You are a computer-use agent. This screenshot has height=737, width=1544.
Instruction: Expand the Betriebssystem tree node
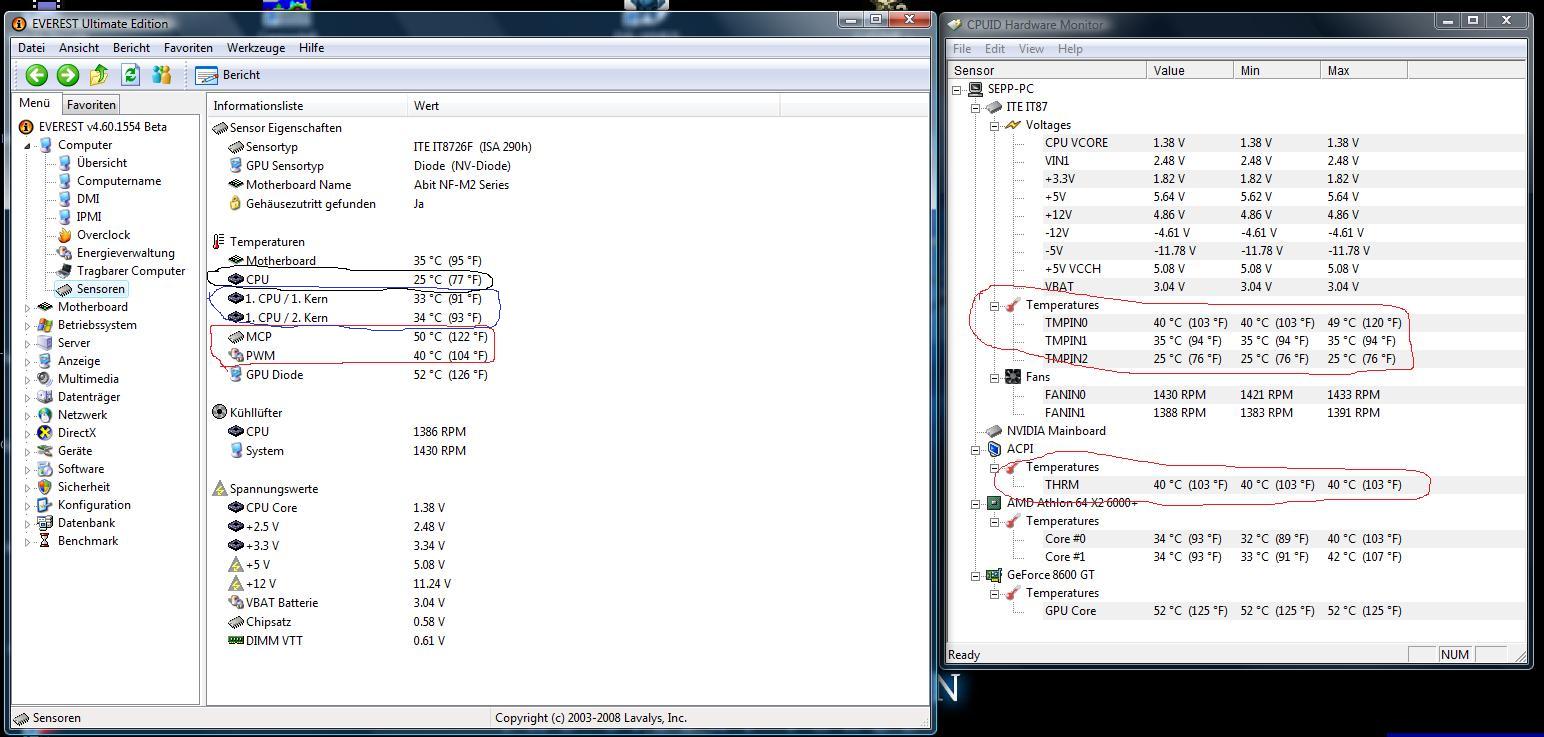coord(28,325)
